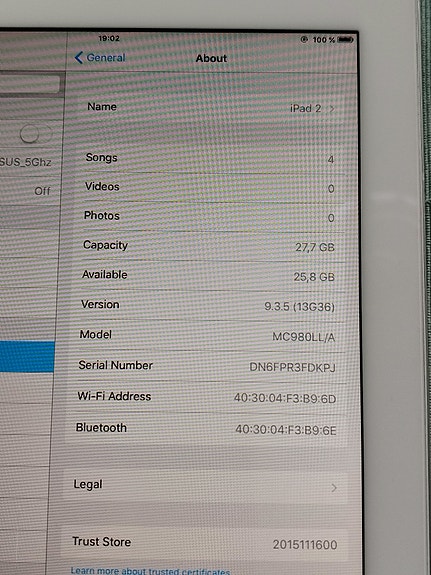The width and height of the screenshot is (431, 575).
Task: Tap the Wi-Fi address ending B9:6D
Action: pyautogui.click(x=285, y=398)
